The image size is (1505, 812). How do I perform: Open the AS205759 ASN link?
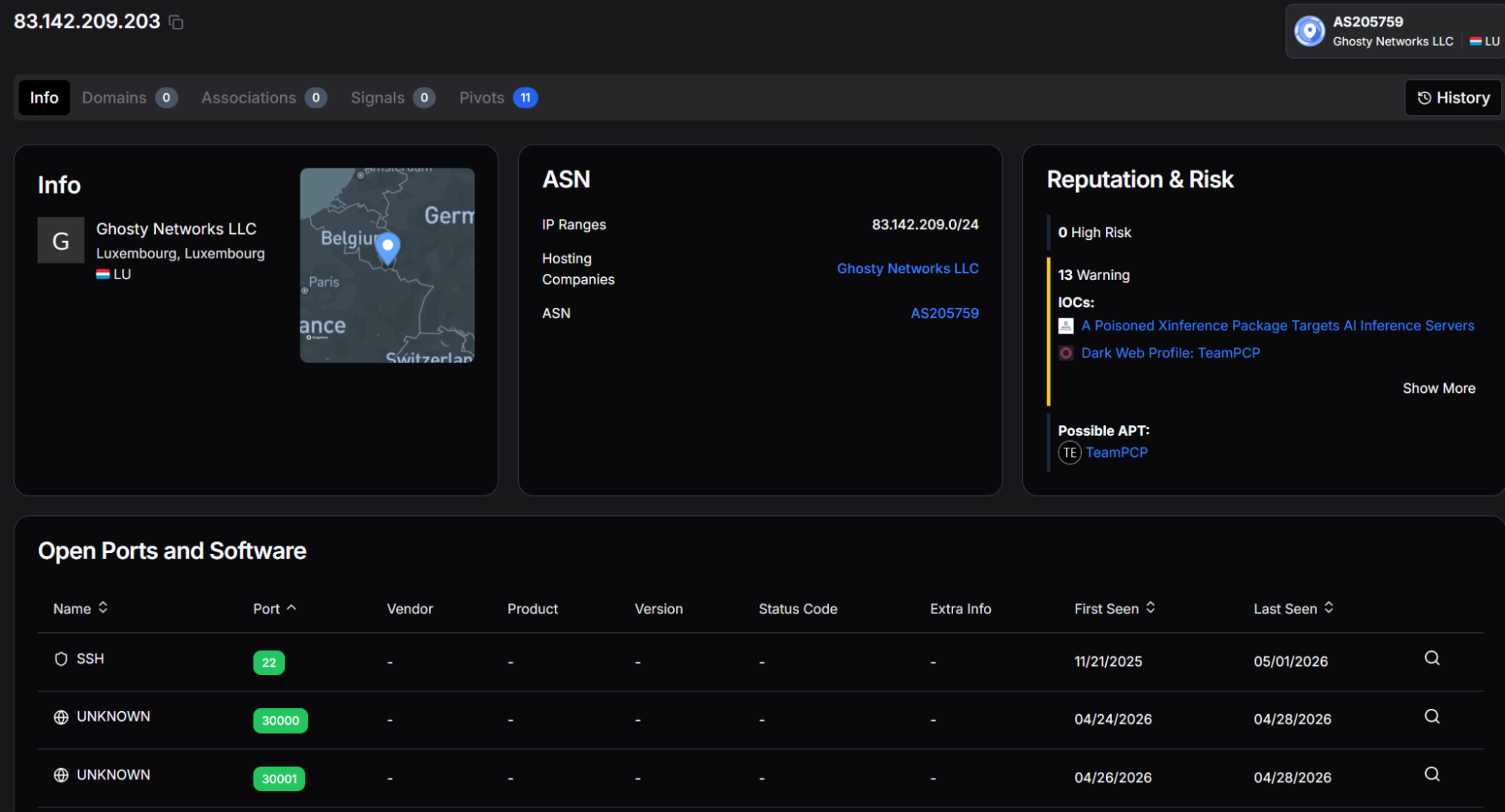[x=944, y=313]
